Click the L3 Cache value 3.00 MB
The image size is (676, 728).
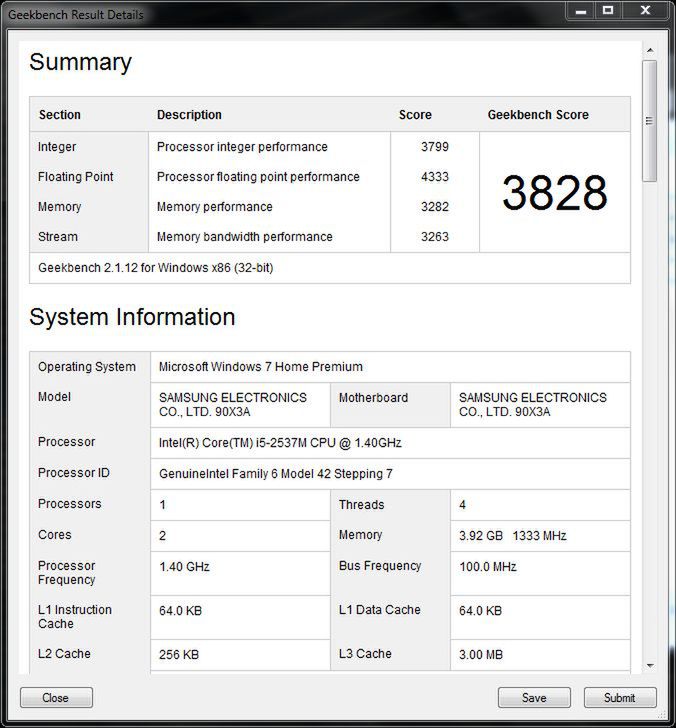click(x=481, y=655)
